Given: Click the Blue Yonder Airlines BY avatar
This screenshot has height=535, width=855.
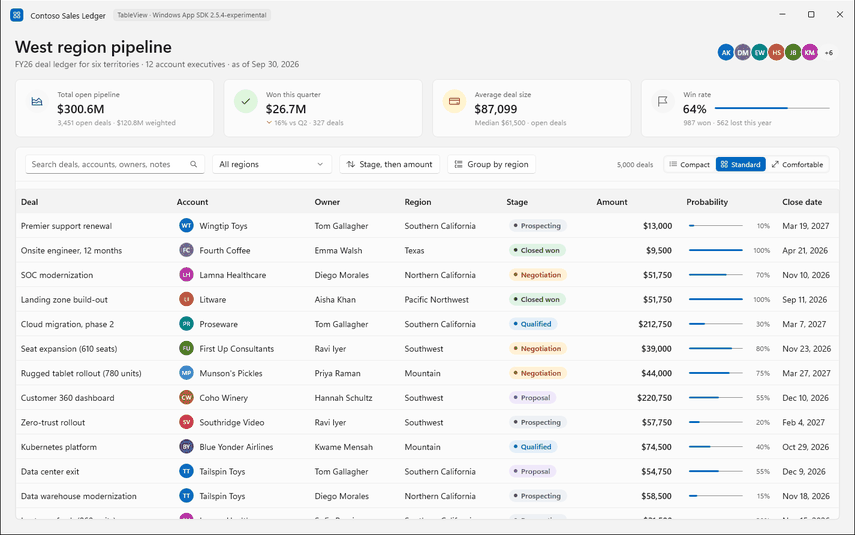Looking at the screenshot, I should (186, 447).
